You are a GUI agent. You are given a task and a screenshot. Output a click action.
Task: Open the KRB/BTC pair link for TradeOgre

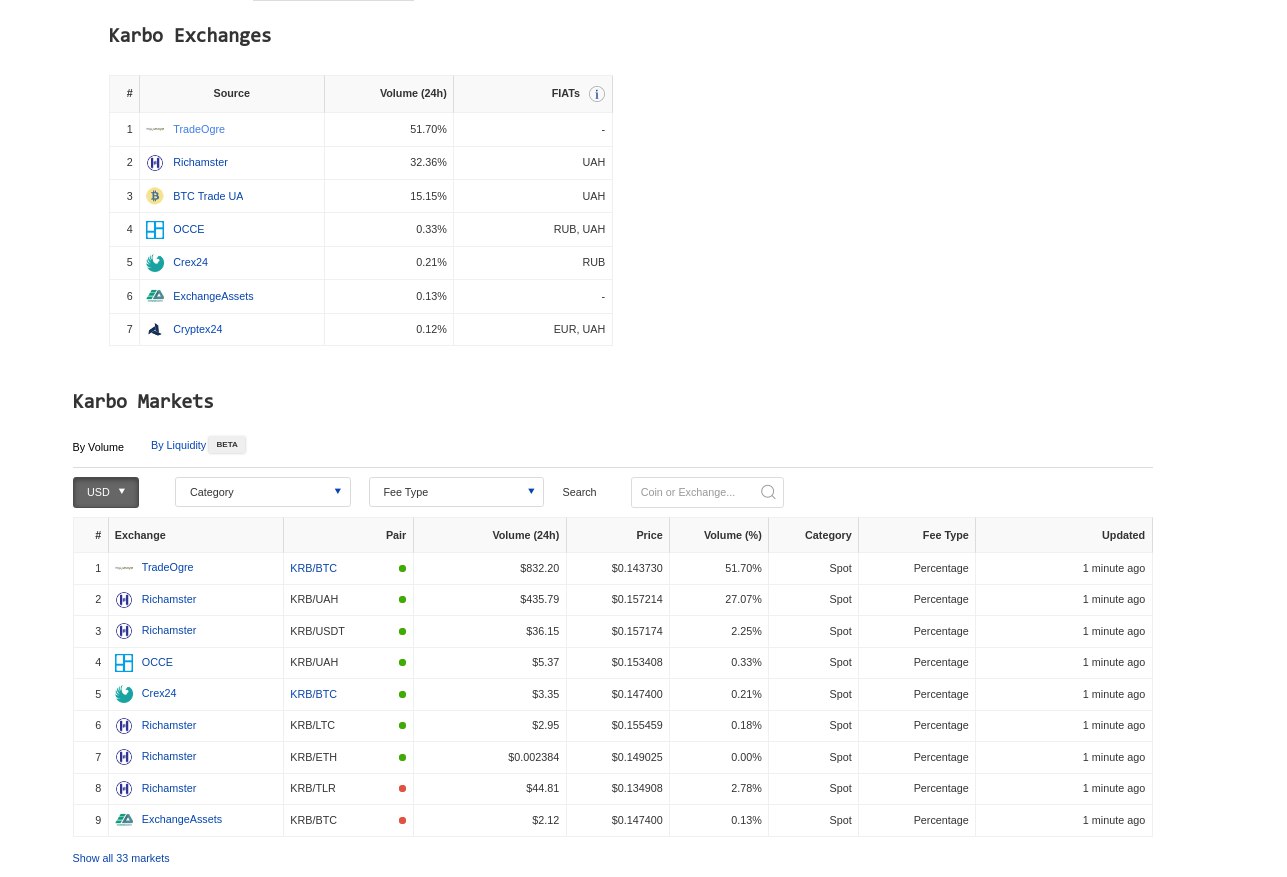click(x=314, y=568)
